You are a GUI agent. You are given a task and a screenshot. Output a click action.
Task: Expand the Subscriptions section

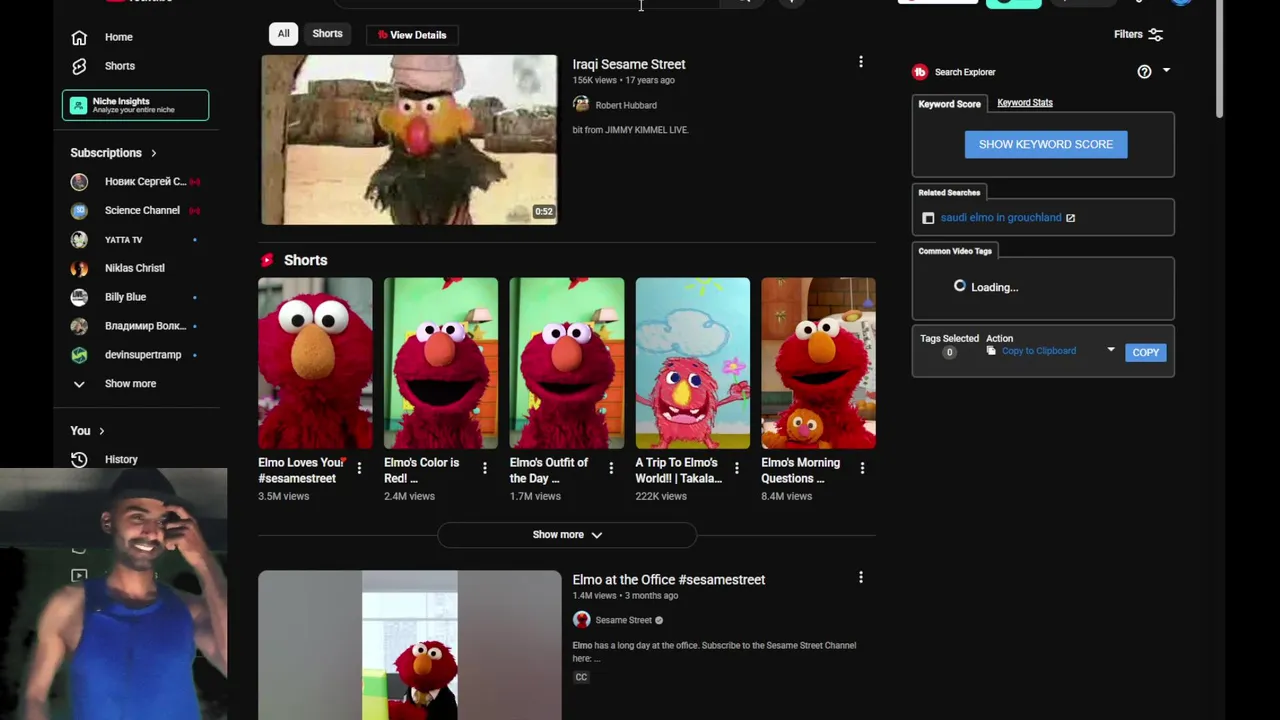153,153
